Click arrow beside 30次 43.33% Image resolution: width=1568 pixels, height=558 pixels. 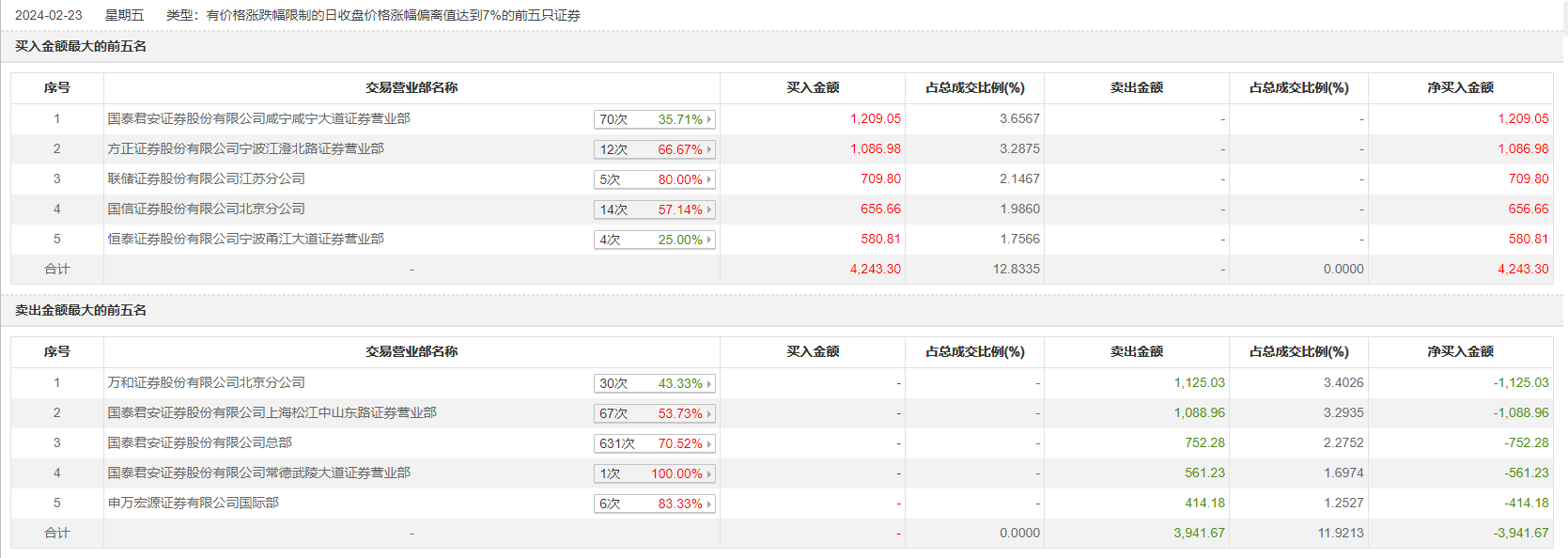coord(709,383)
